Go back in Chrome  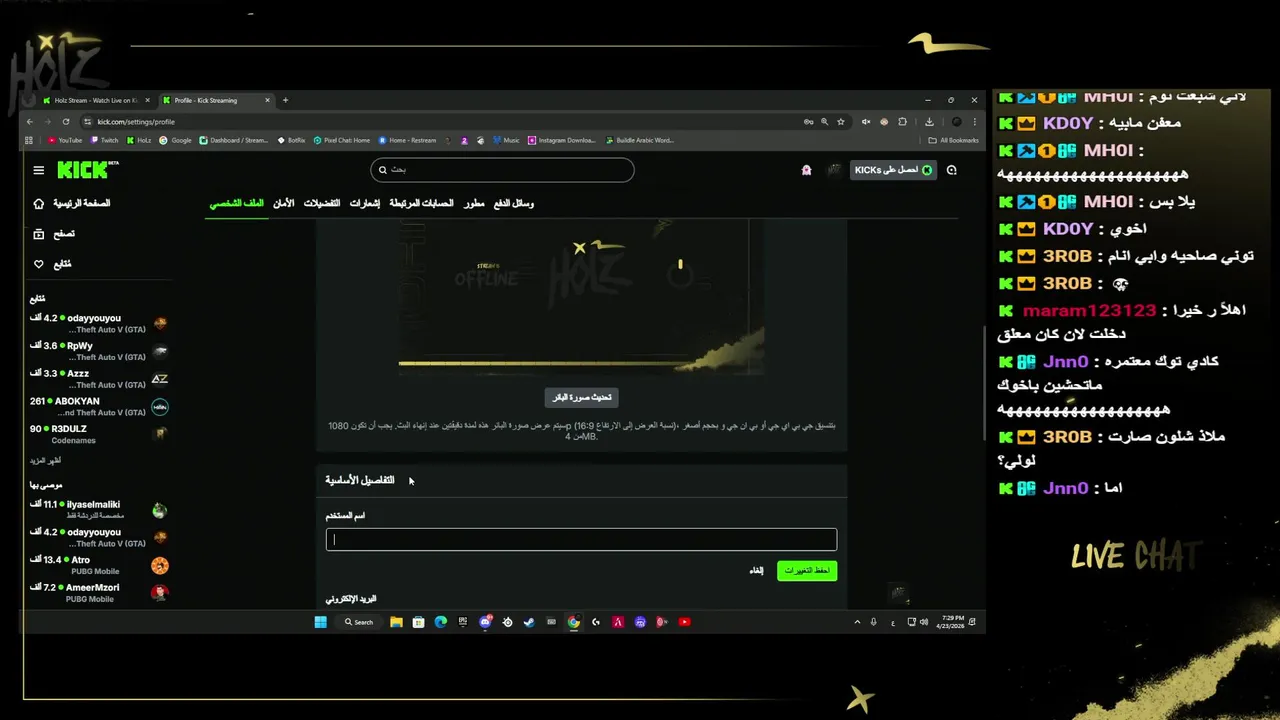(x=31, y=122)
